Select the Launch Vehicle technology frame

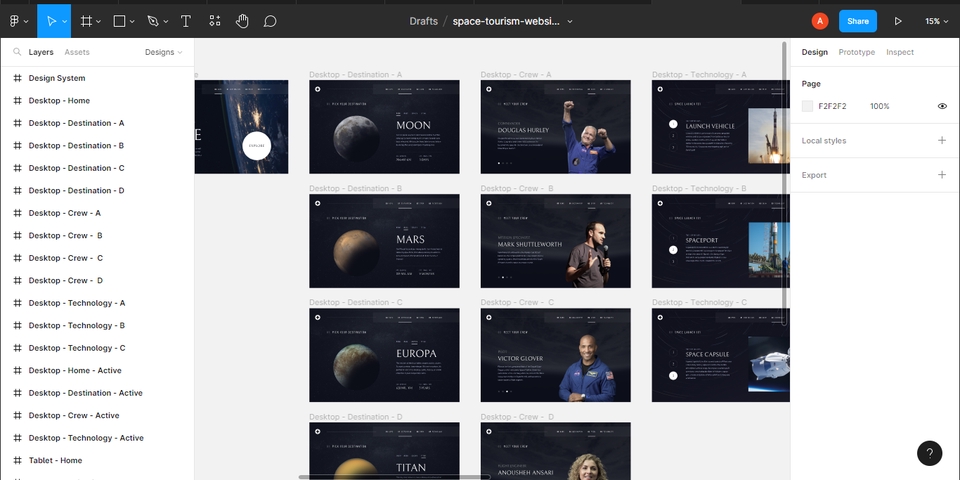(721, 127)
